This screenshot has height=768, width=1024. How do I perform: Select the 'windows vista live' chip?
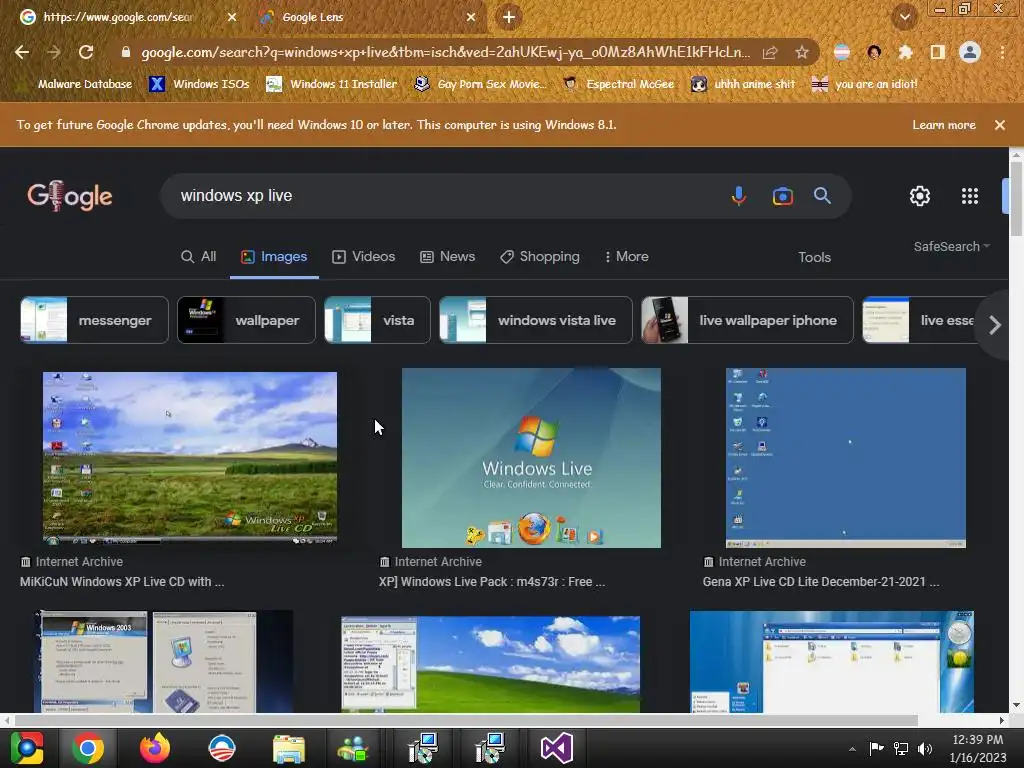[536, 320]
